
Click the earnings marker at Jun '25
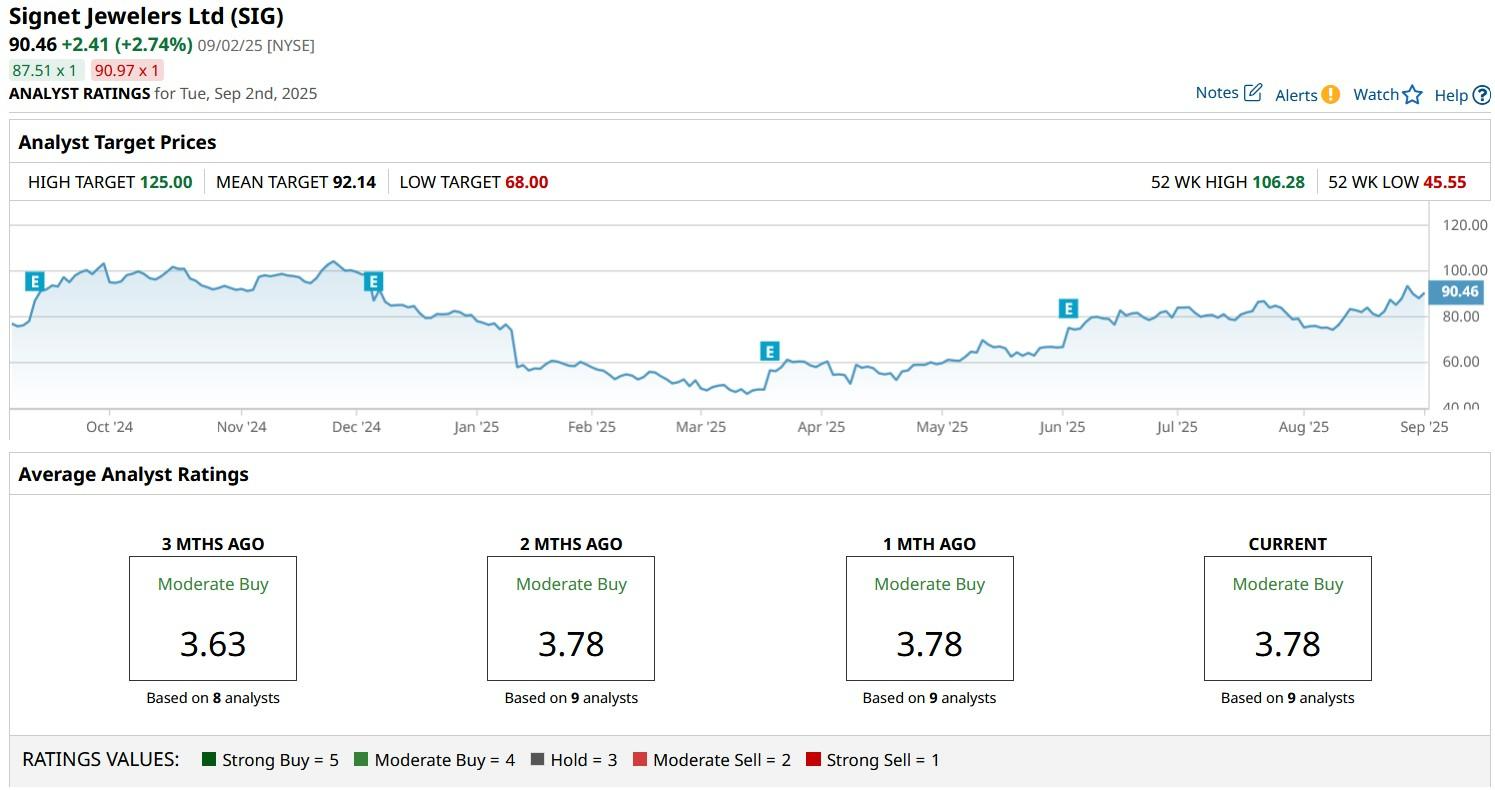coord(1068,308)
